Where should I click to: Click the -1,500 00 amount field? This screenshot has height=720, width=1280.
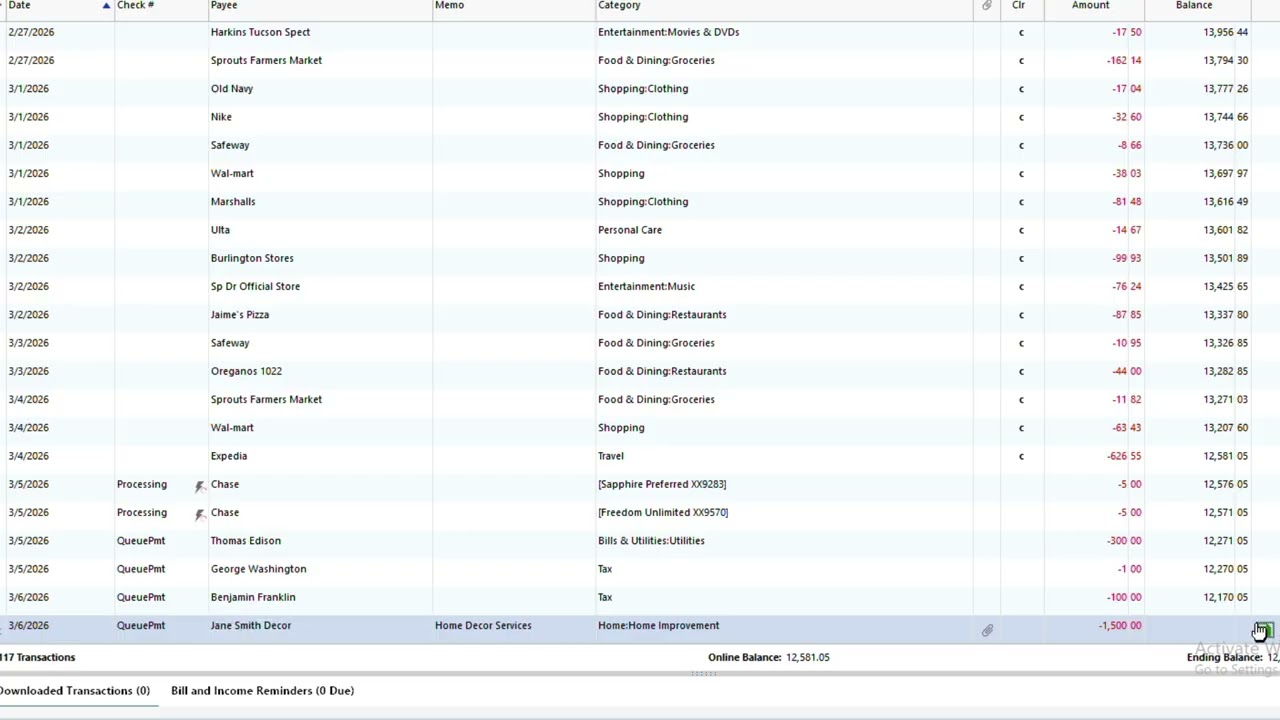[1119, 625]
